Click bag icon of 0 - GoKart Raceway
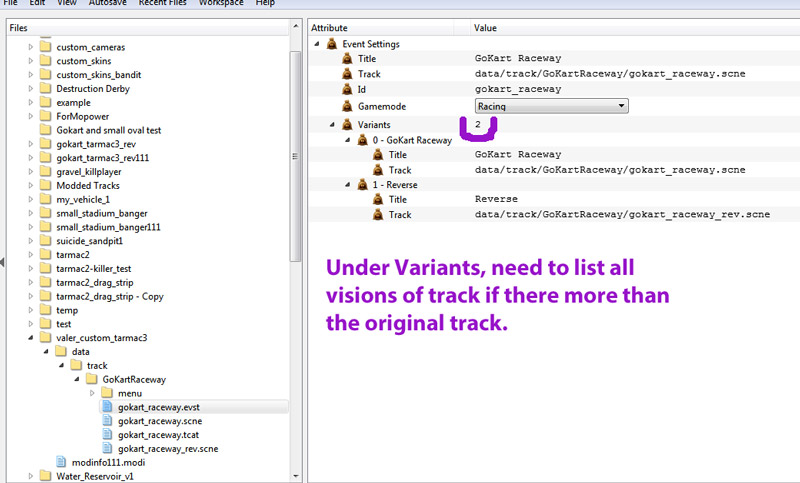The height and width of the screenshot is (483, 800). click(x=362, y=140)
